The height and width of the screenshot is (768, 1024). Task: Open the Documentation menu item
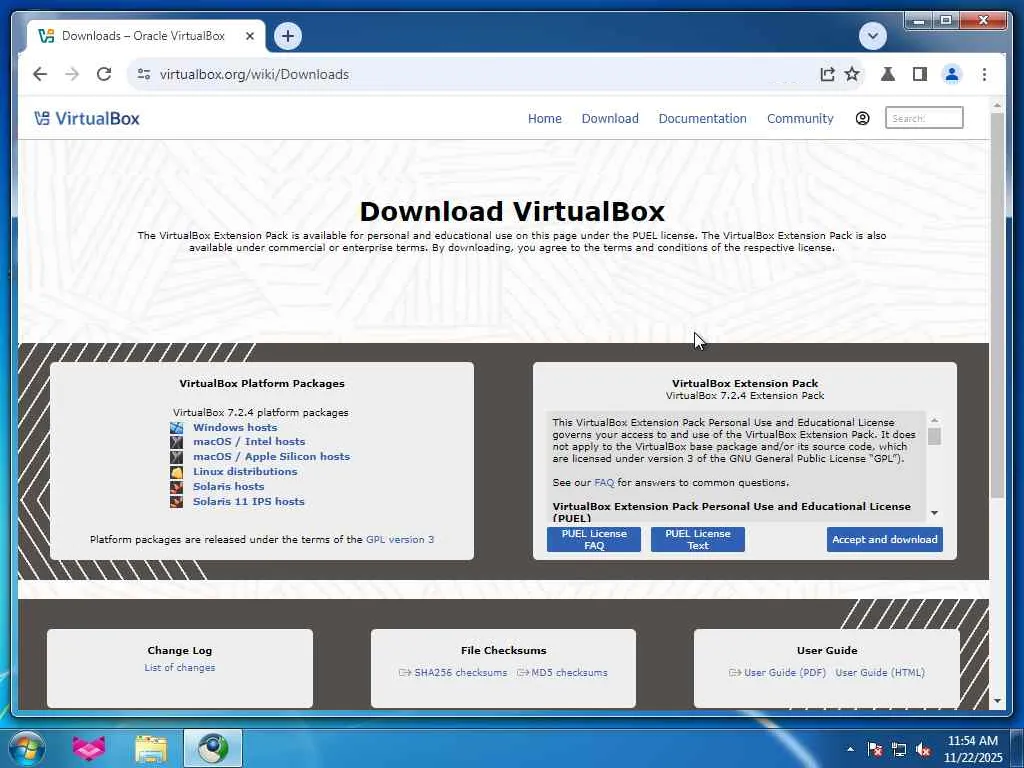click(x=702, y=118)
